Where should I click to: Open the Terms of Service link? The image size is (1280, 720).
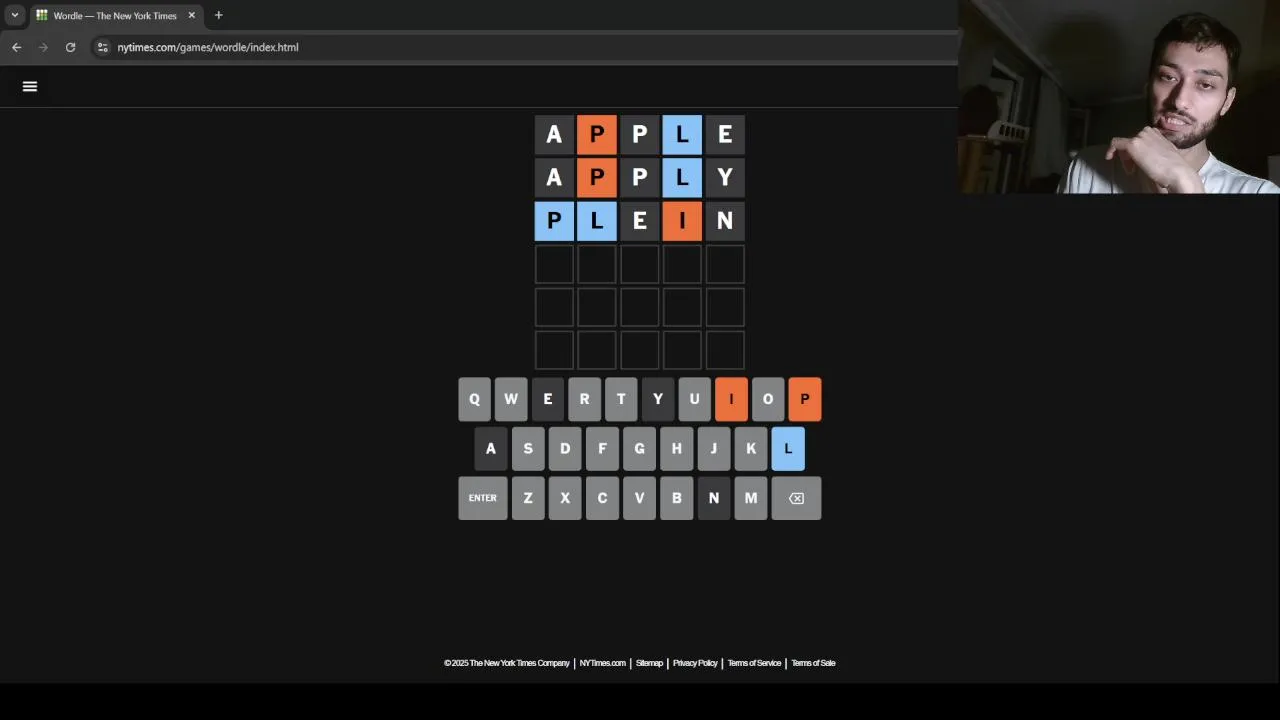[x=754, y=663]
